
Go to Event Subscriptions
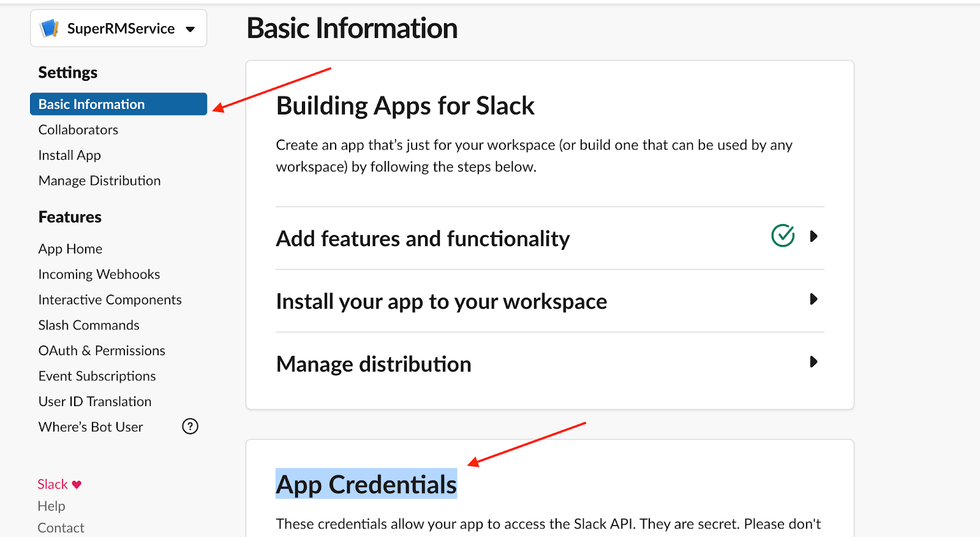click(97, 376)
